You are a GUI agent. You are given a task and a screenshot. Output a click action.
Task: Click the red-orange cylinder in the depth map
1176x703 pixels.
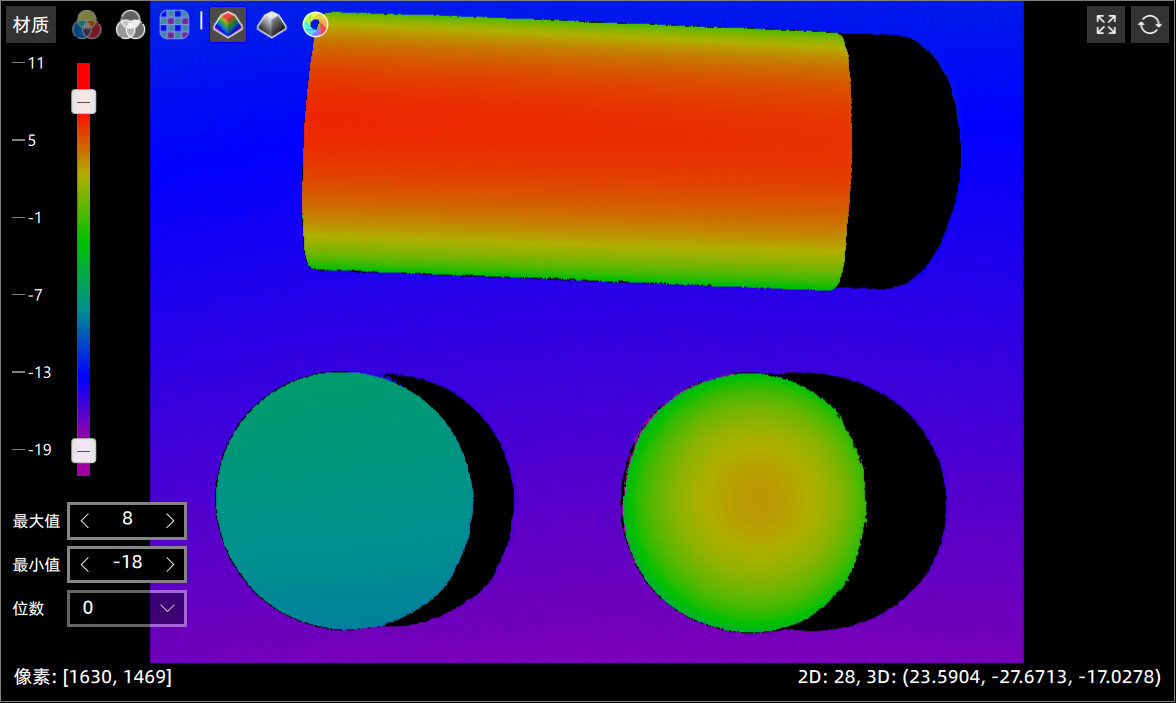(575, 150)
